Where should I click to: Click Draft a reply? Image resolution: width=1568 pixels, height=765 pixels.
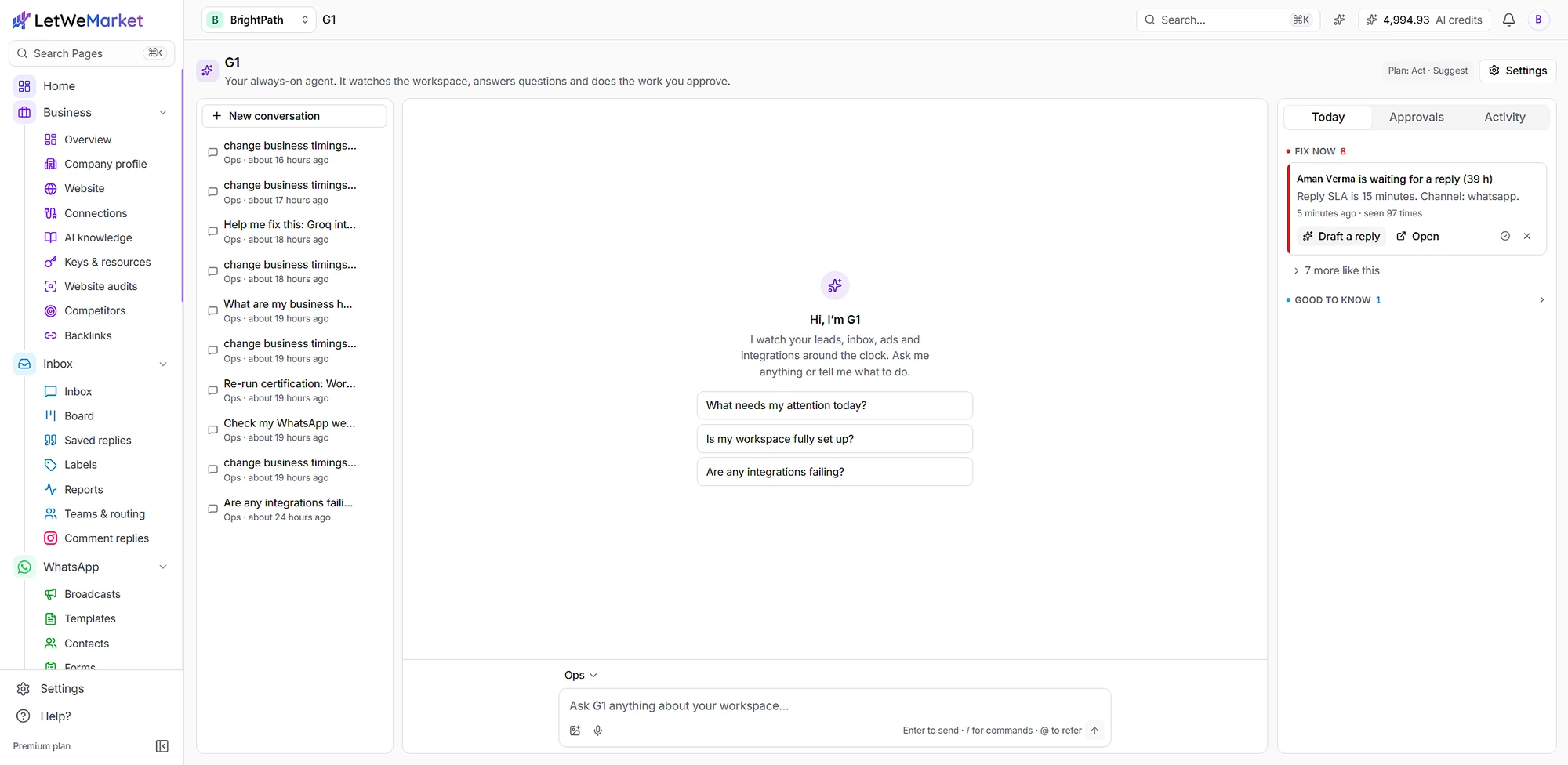pyautogui.click(x=1341, y=236)
